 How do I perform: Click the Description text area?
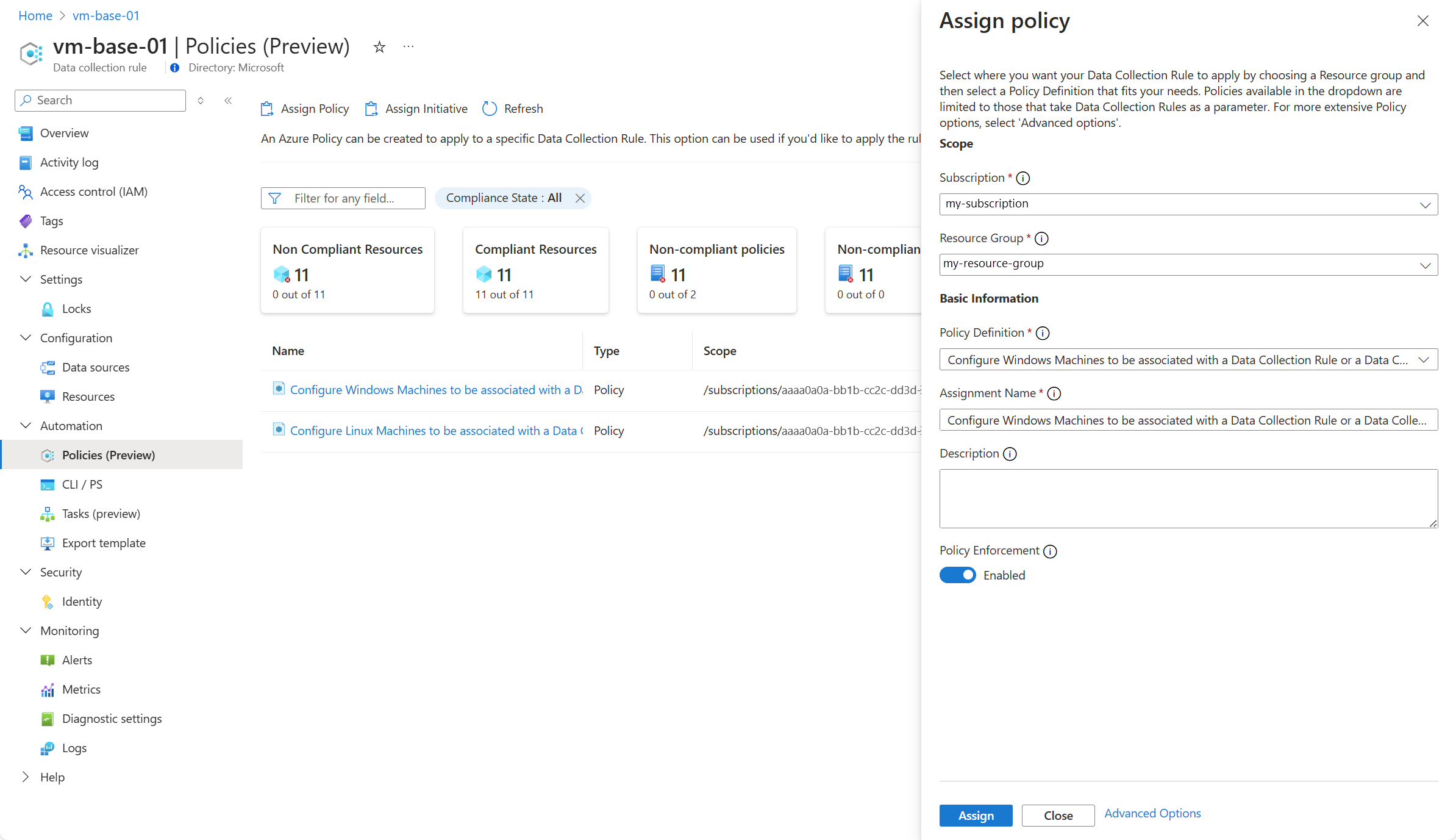[1188, 498]
